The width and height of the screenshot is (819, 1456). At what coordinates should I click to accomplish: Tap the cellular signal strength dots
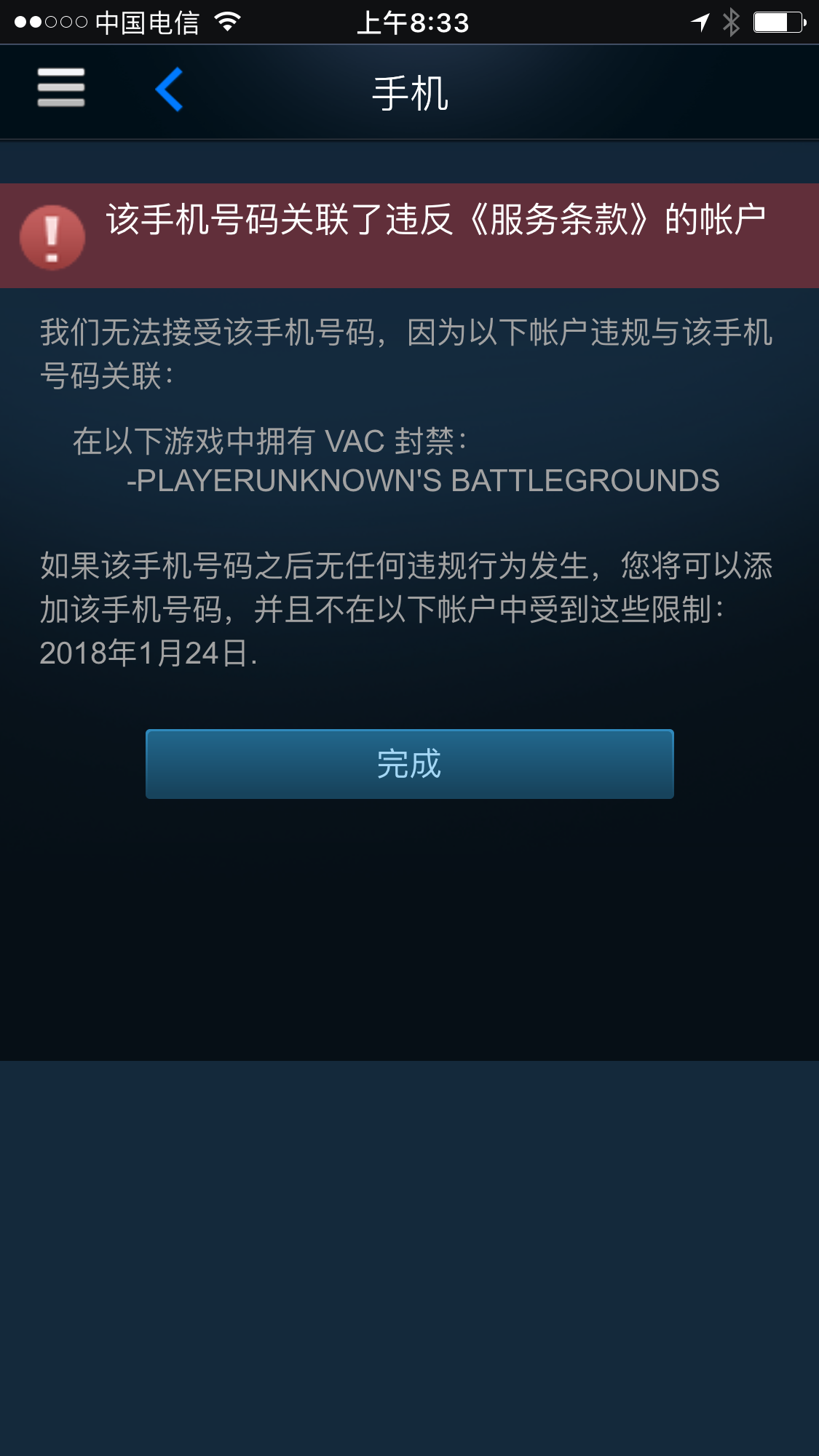tap(50, 23)
